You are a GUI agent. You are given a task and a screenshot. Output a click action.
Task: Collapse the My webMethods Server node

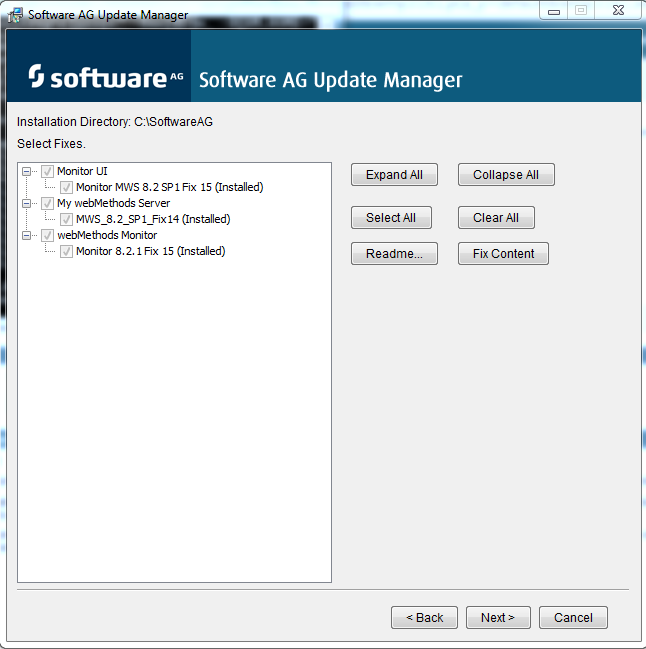click(x=26, y=203)
